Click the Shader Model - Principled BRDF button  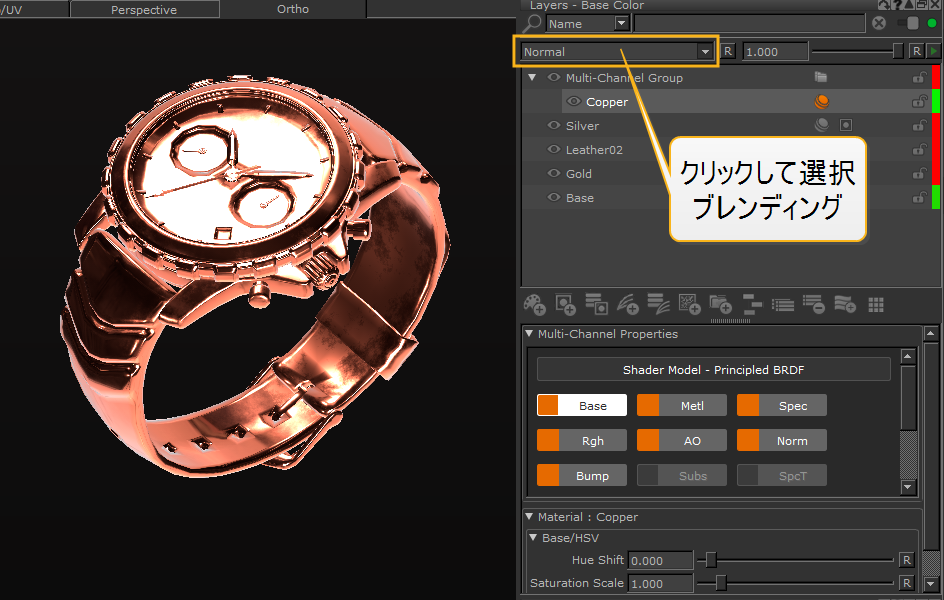pos(713,370)
